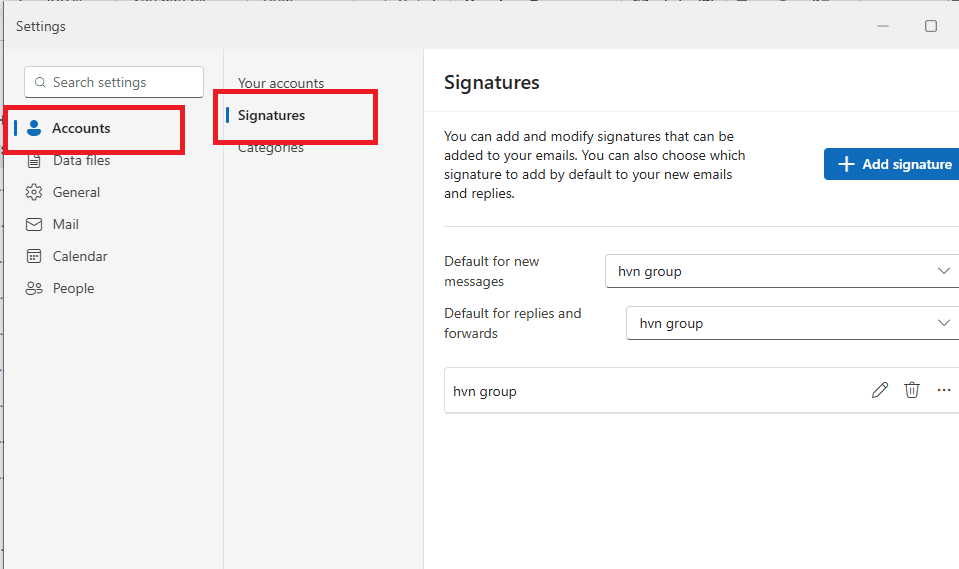Click the People icon in sidebar
959x569 pixels.
(x=34, y=288)
